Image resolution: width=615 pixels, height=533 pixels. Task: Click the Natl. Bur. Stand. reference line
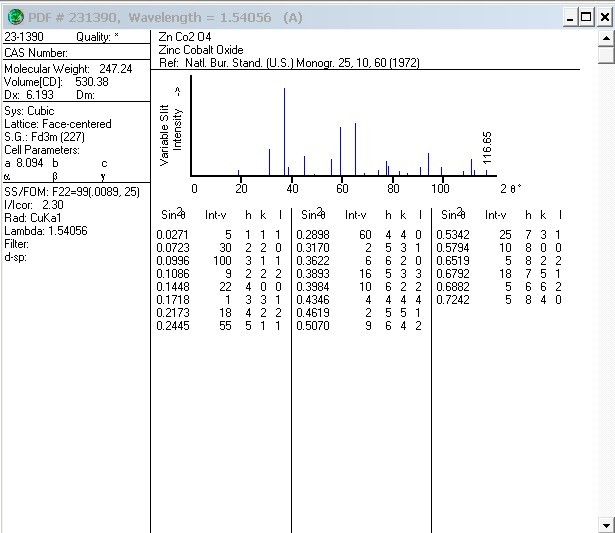coord(289,63)
